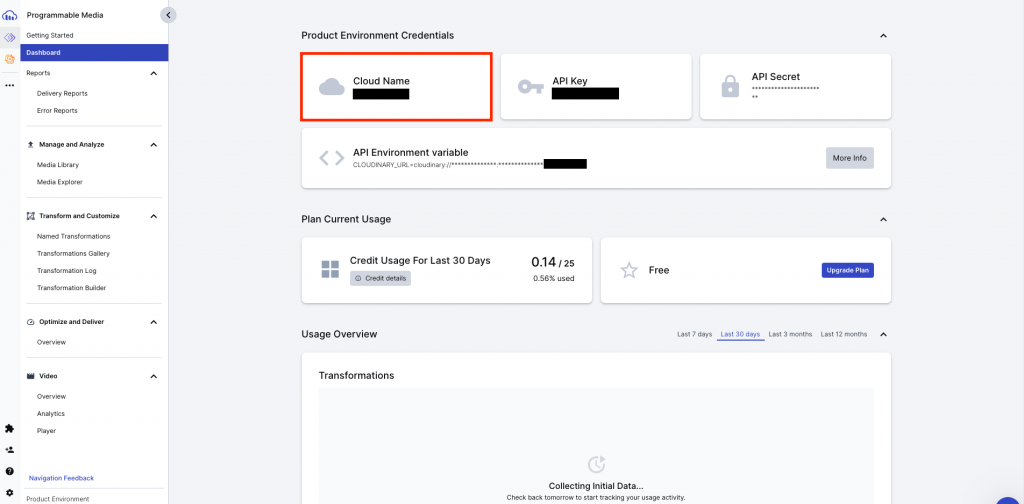
Task: Collapse the Optimize and Deliver section
Action: pyautogui.click(x=154, y=322)
